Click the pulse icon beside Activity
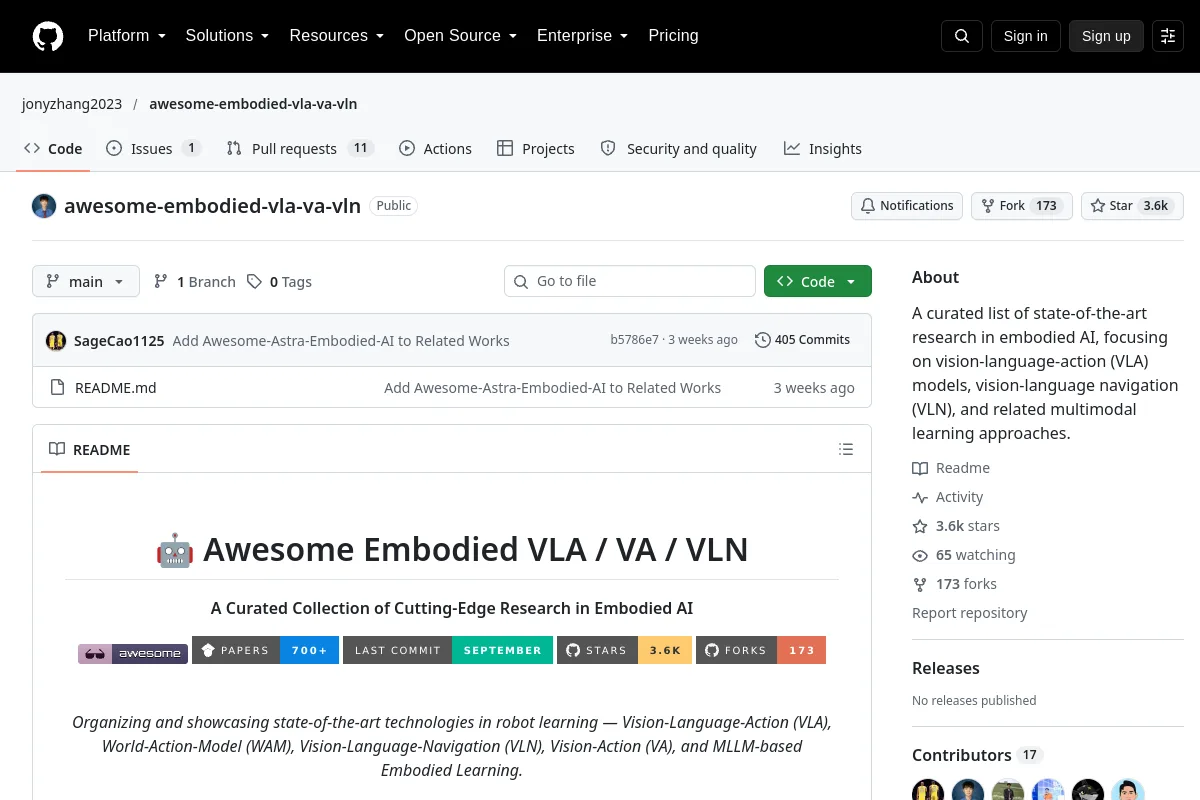 coord(920,497)
